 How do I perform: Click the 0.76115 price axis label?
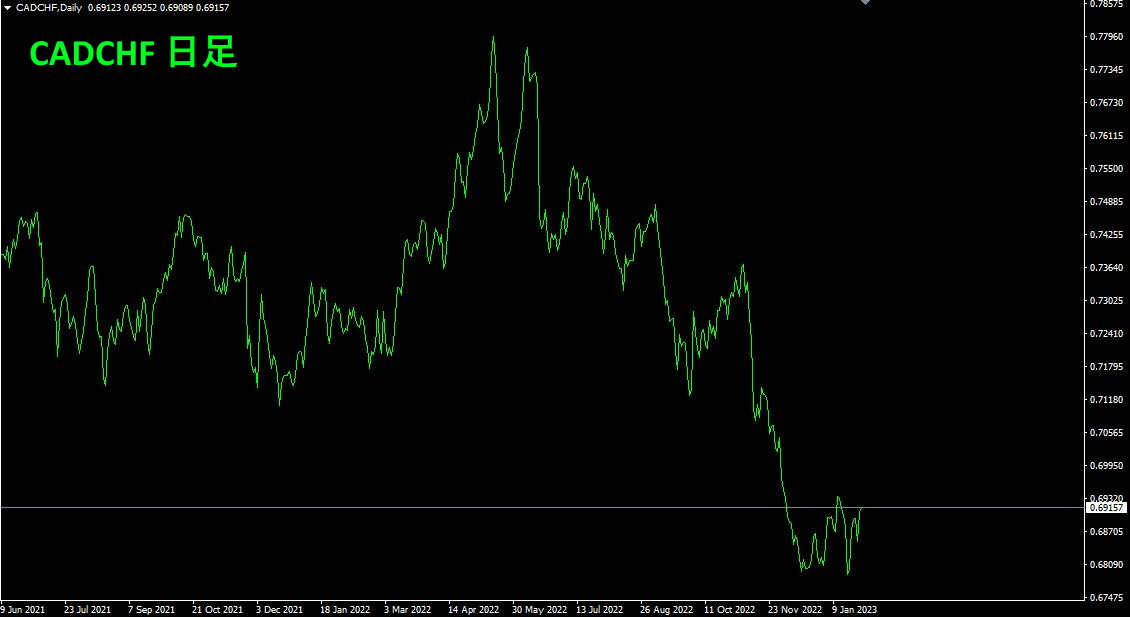[1108, 136]
